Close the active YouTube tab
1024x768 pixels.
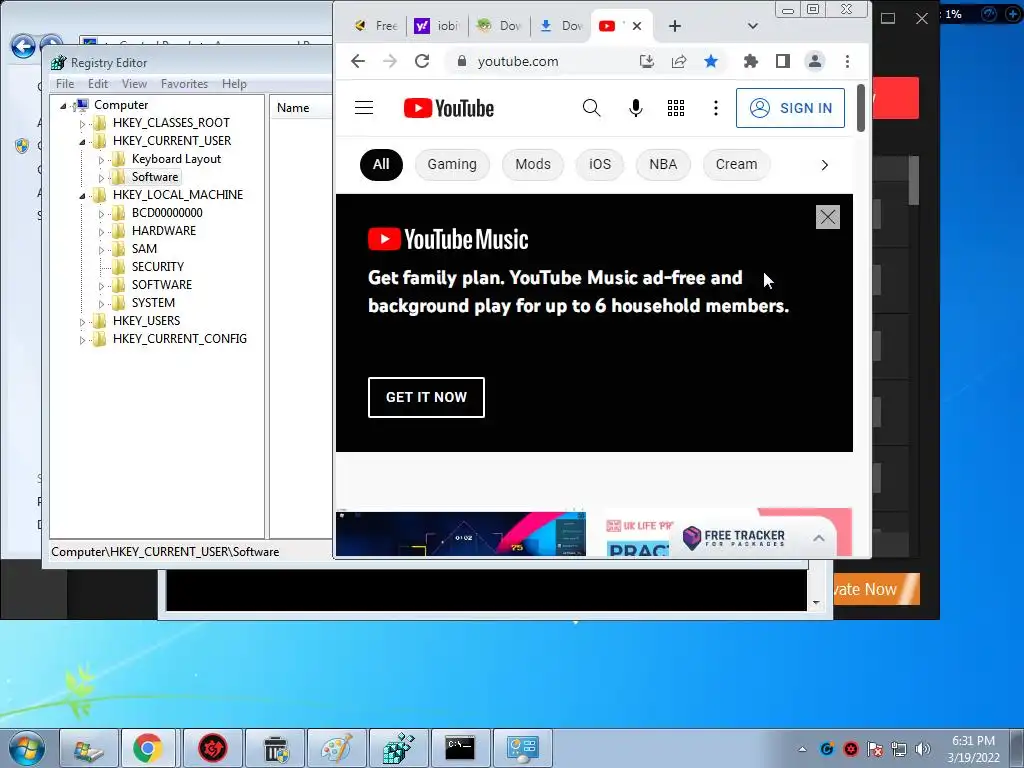(x=637, y=26)
